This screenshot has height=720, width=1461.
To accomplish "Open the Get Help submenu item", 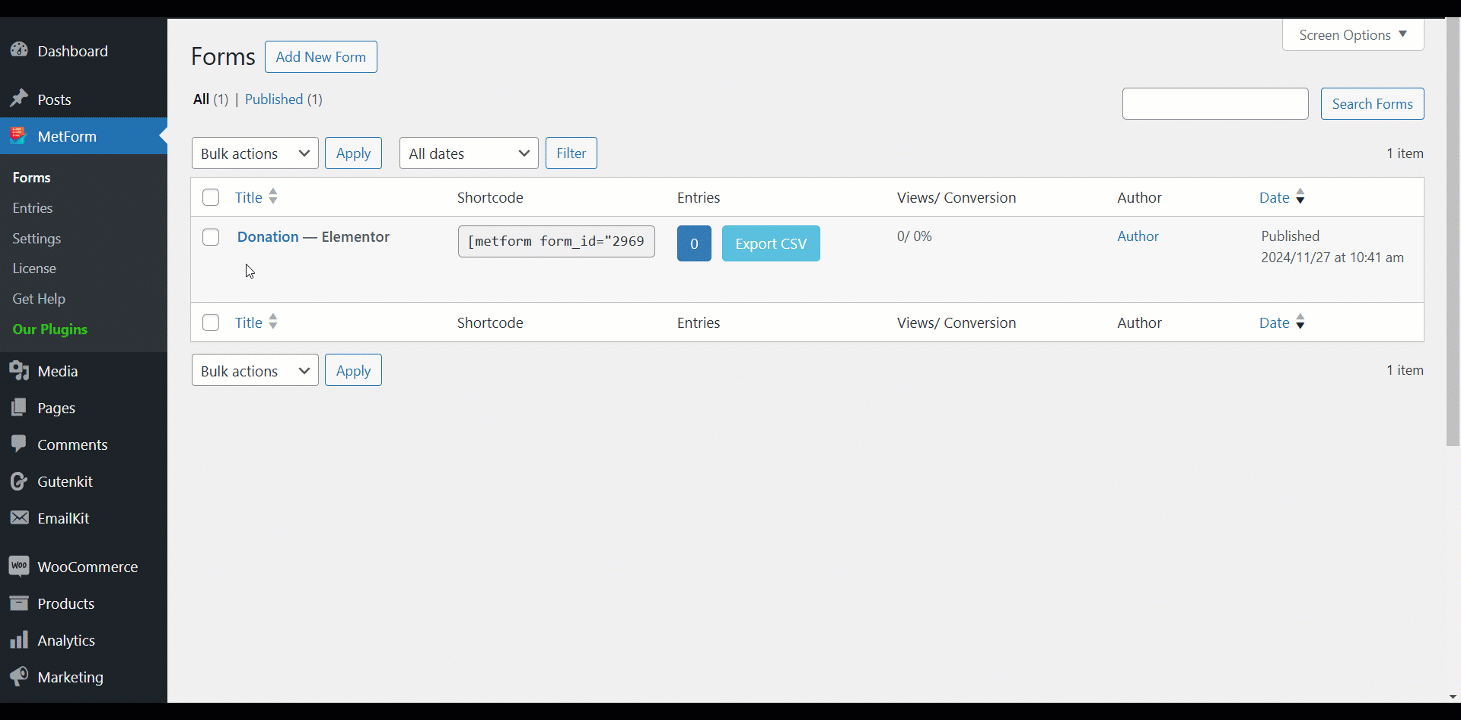I will coord(39,299).
